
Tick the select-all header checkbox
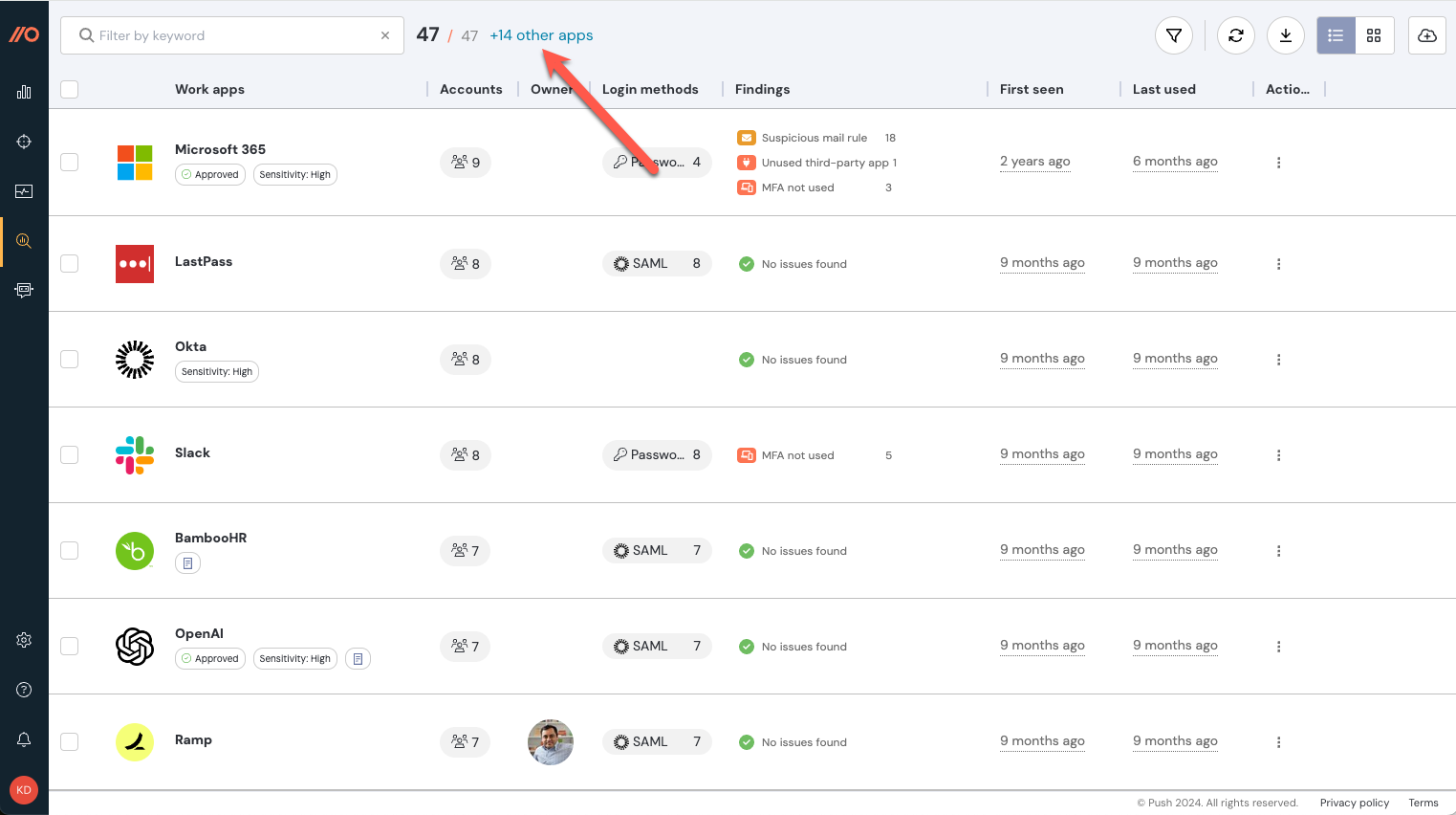(x=69, y=89)
